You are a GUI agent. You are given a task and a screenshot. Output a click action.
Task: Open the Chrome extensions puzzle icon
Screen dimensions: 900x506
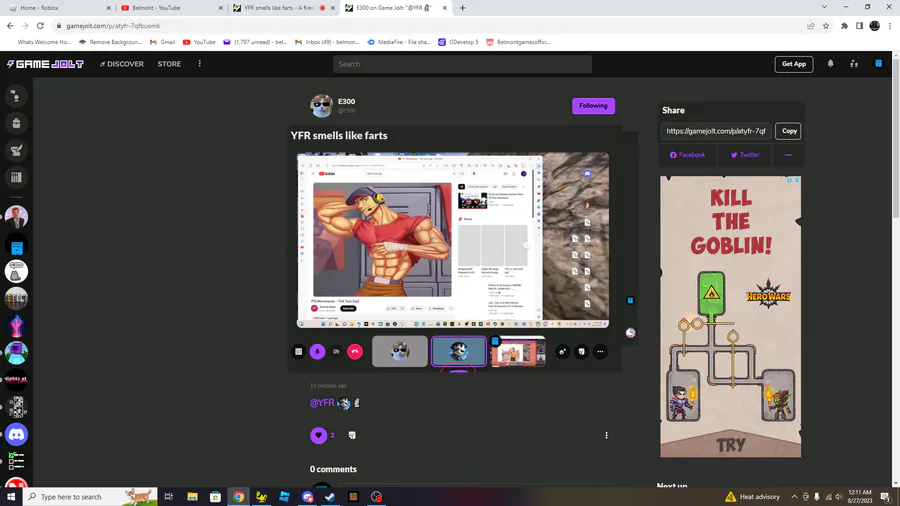click(x=844, y=26)
